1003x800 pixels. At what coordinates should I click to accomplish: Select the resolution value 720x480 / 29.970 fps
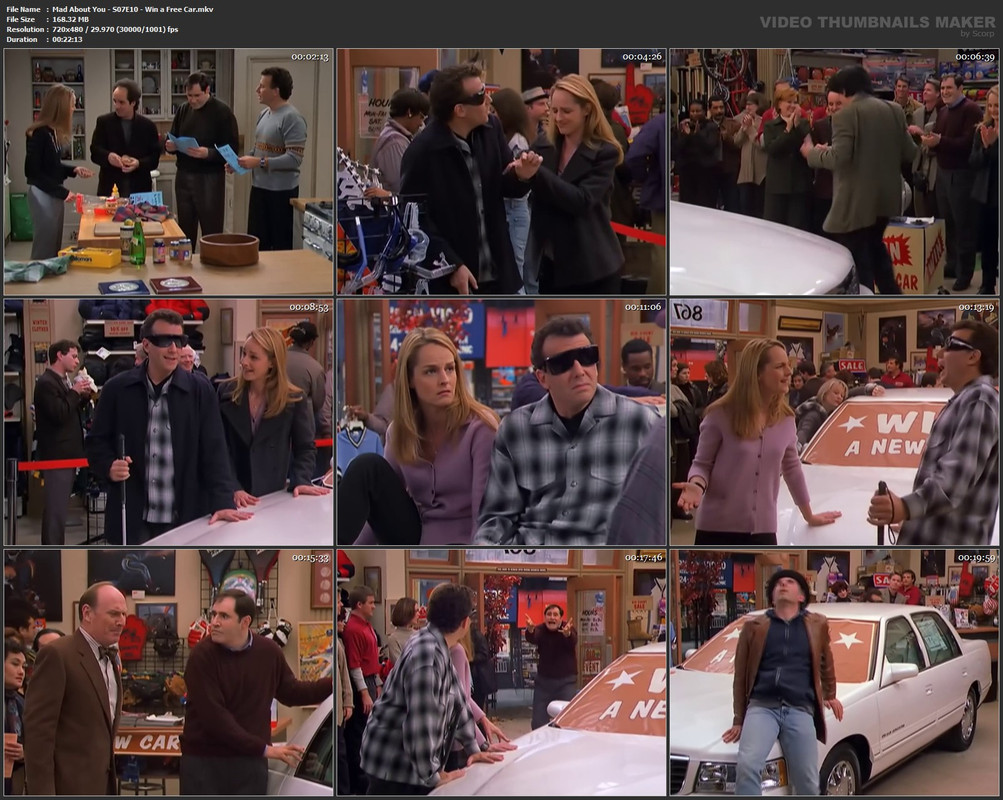tap(115, 29)
